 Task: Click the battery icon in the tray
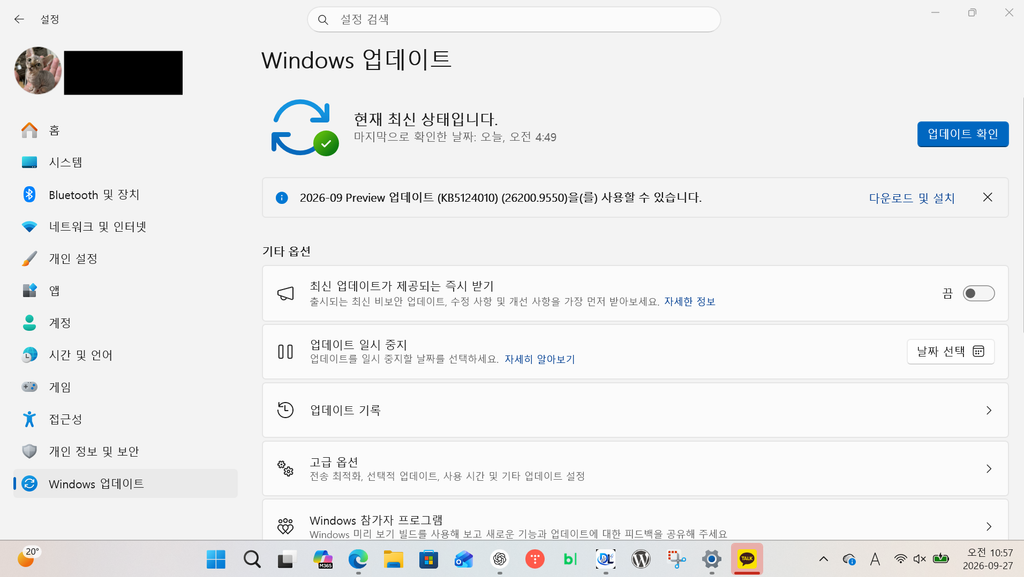(x=940, y=559)
